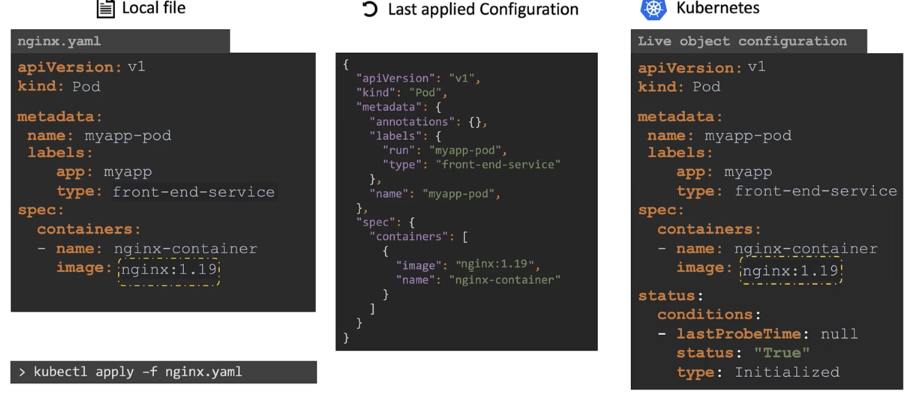
Task: Click 'conditions:' in Live object configuration
Action: click(x=709, y=315)
